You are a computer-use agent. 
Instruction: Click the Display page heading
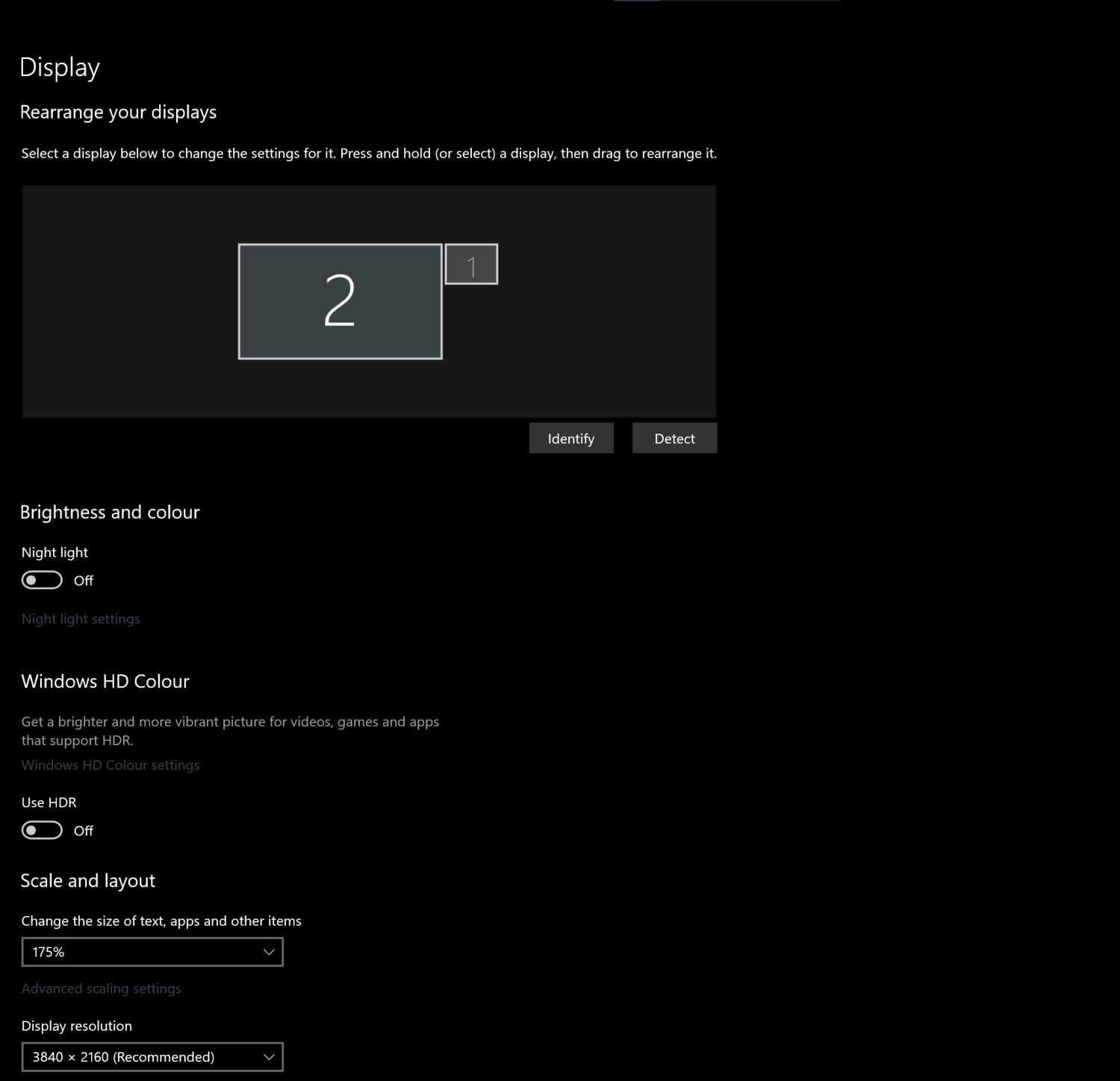click(x=60, y=67)
